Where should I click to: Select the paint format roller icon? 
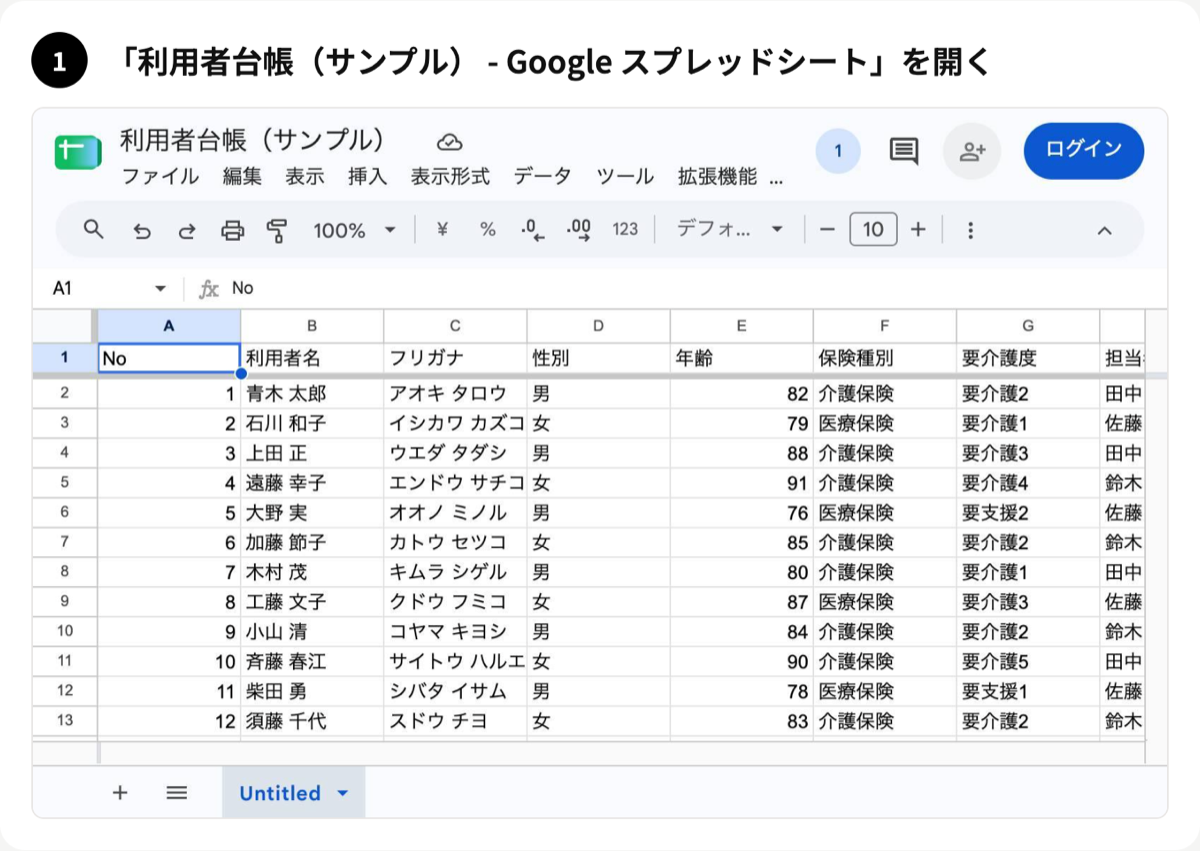pos(277,231)
